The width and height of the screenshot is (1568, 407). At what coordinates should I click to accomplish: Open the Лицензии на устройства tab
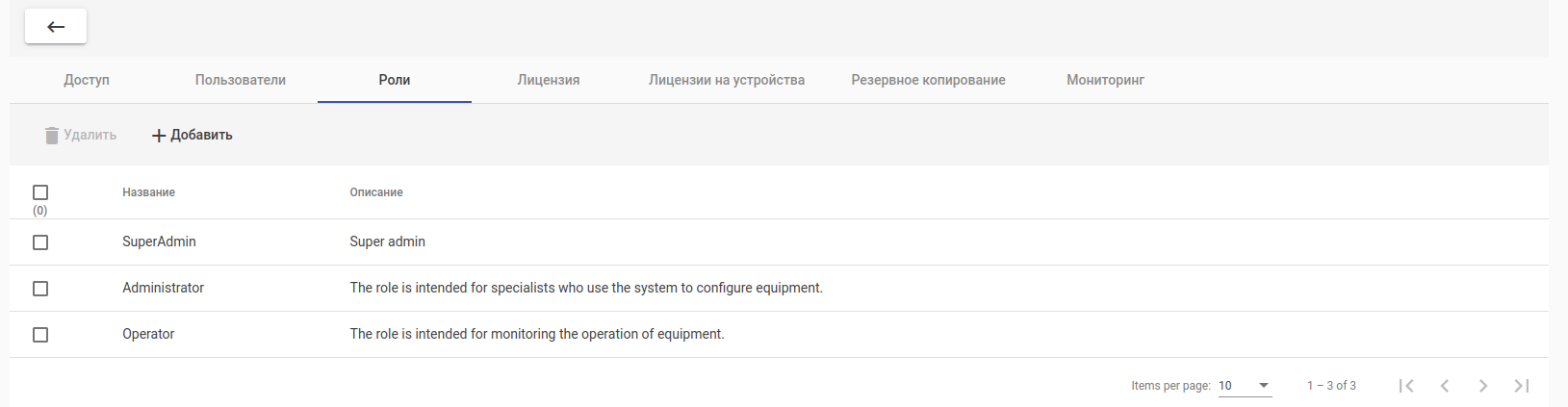pyautogui.click(x=727, y=80)
